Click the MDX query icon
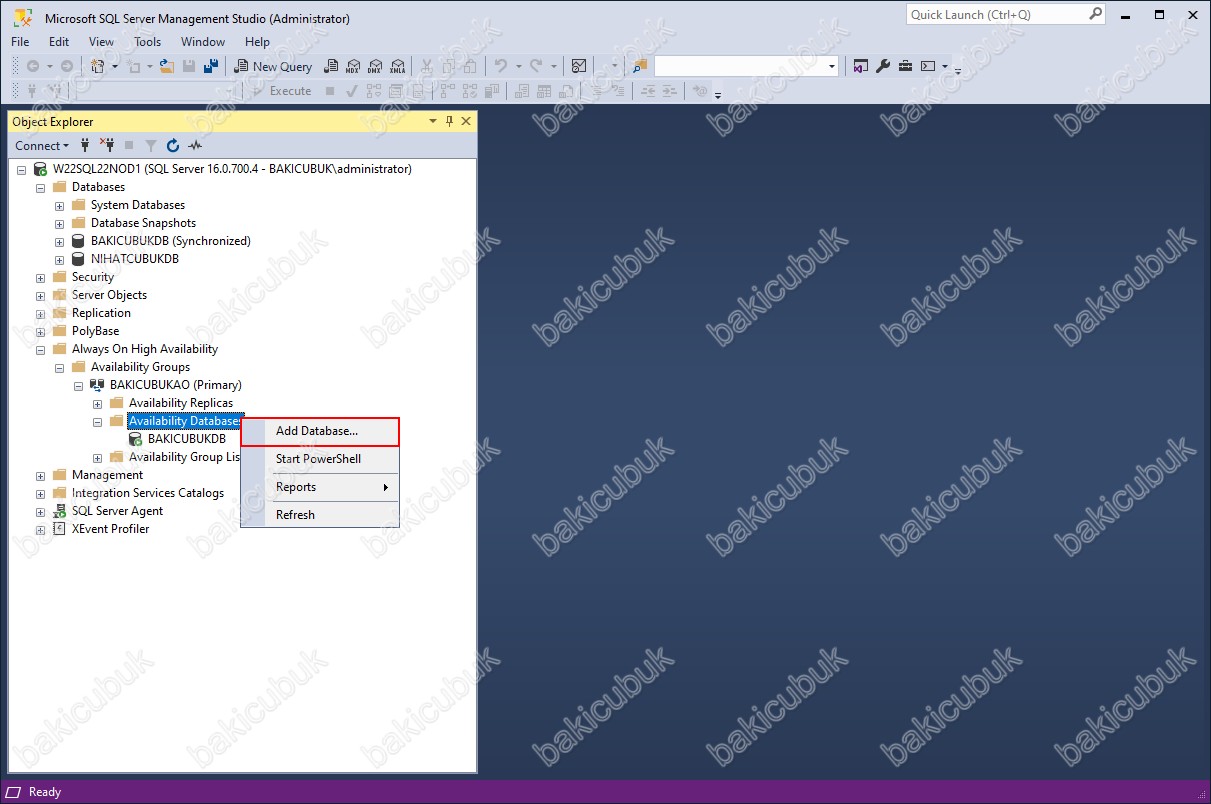Image resolution: width=1211 pixels, height=804 pixels. [x=352, y=66]
